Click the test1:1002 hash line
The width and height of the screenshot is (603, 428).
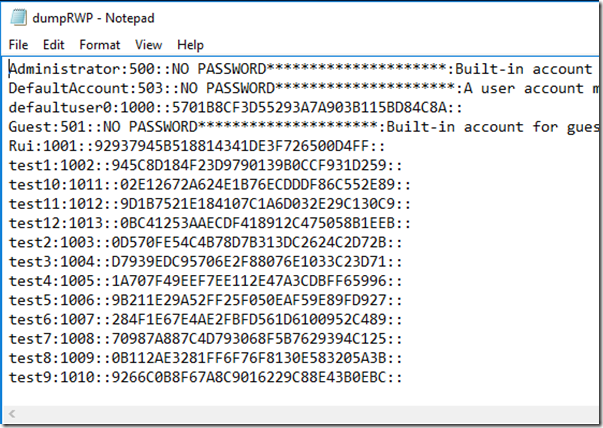(x=205, y=165)
